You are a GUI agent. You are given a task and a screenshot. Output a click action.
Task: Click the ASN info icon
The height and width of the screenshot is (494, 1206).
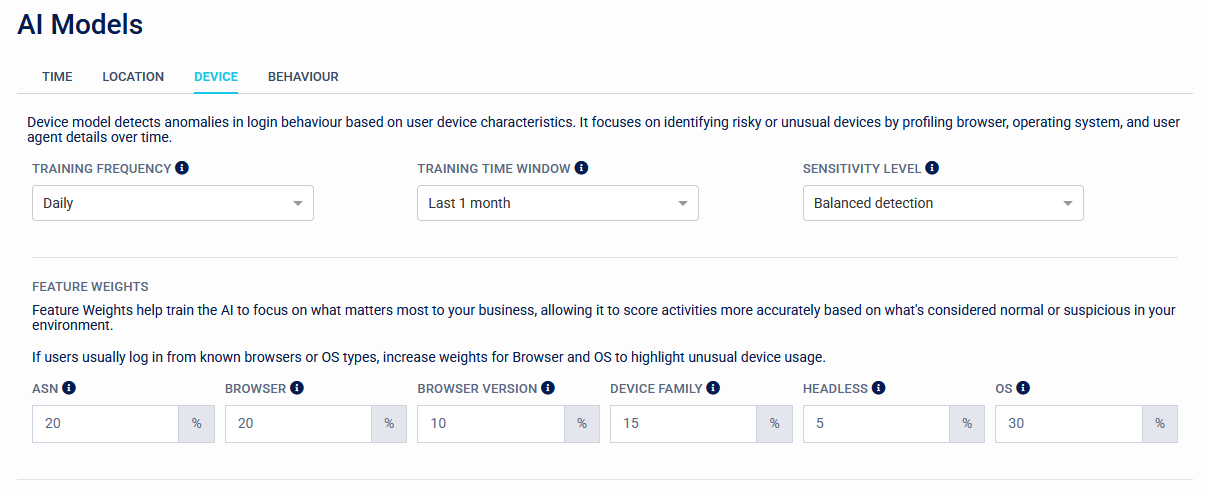[69, 388]
